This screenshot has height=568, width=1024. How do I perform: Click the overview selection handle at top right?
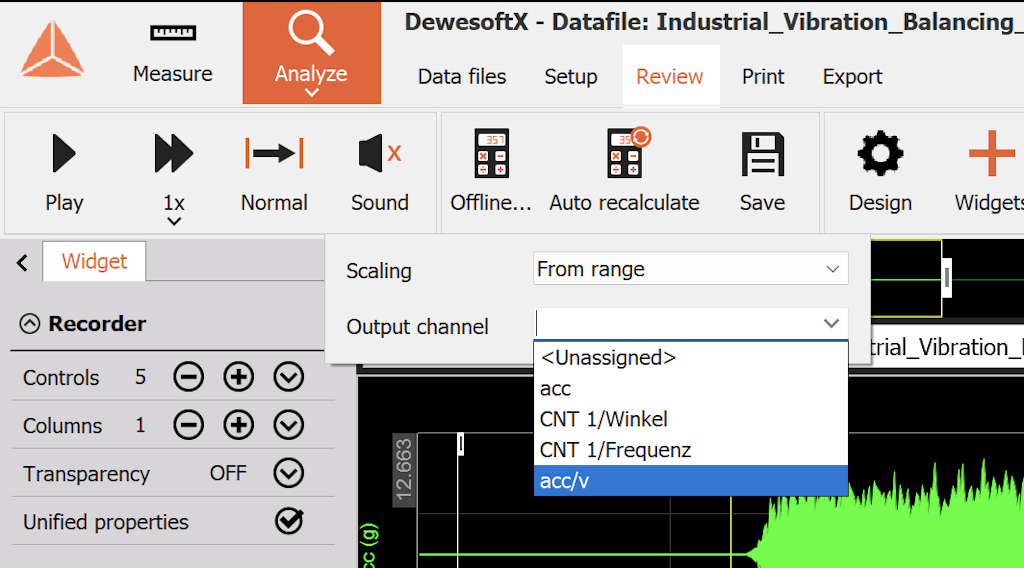[946, 277]
